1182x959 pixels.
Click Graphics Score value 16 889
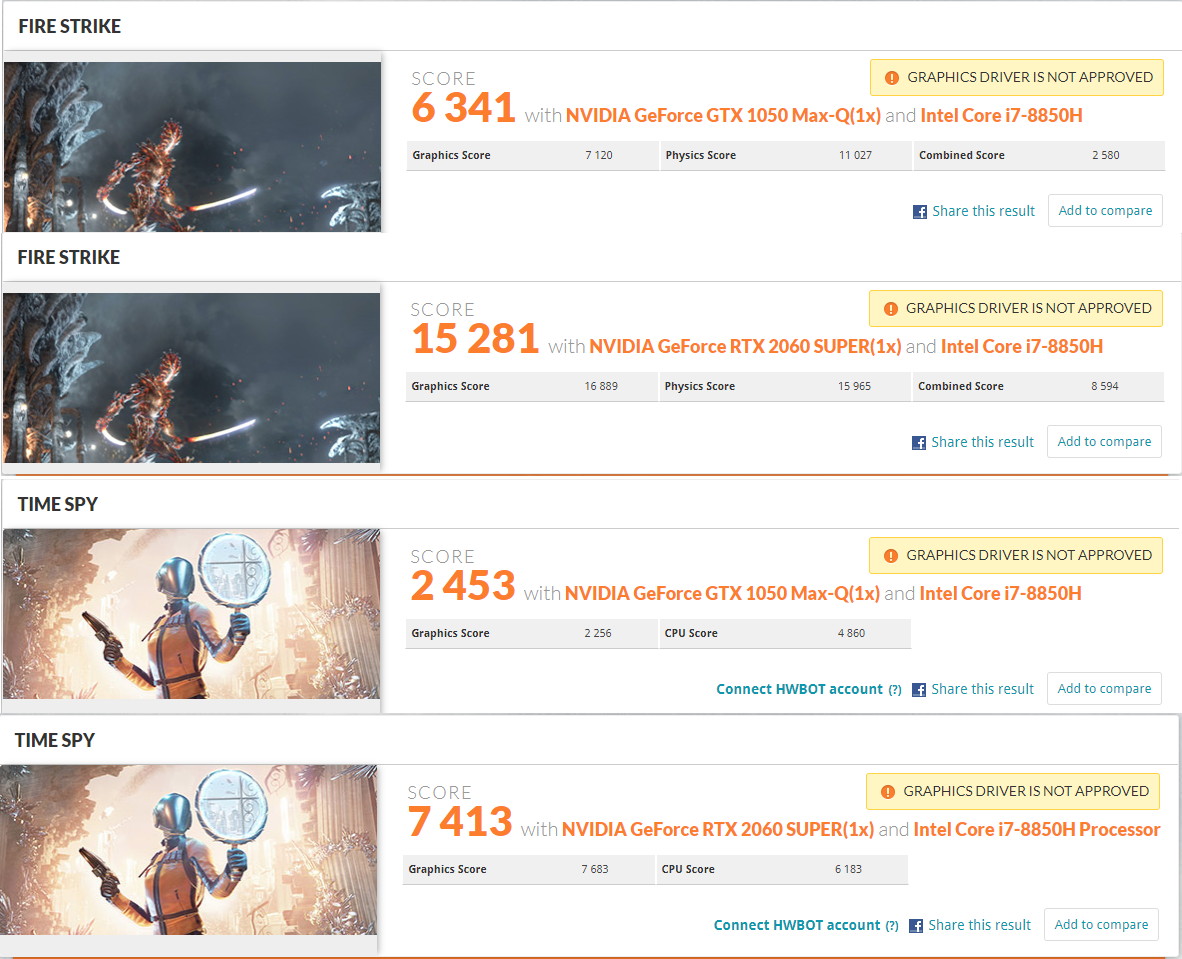pyautogui.click(x=601, y=386)
